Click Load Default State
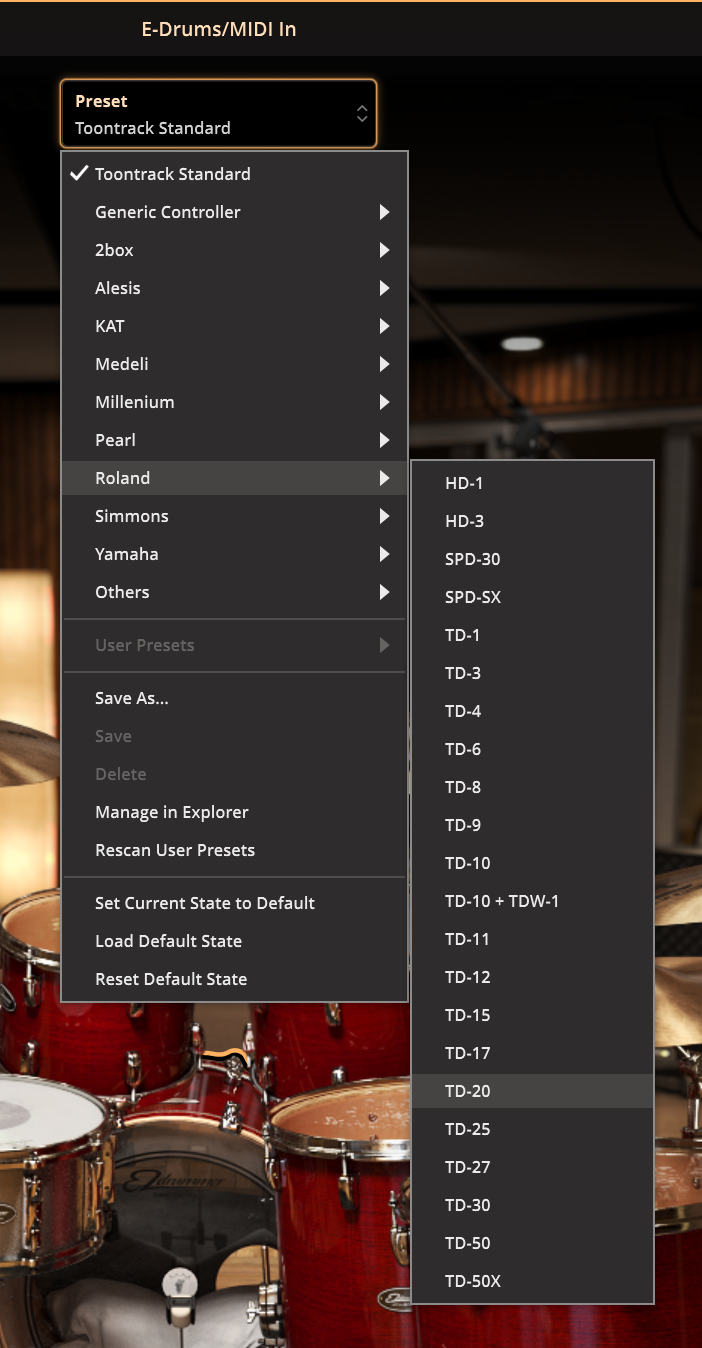 coord(168,941)
